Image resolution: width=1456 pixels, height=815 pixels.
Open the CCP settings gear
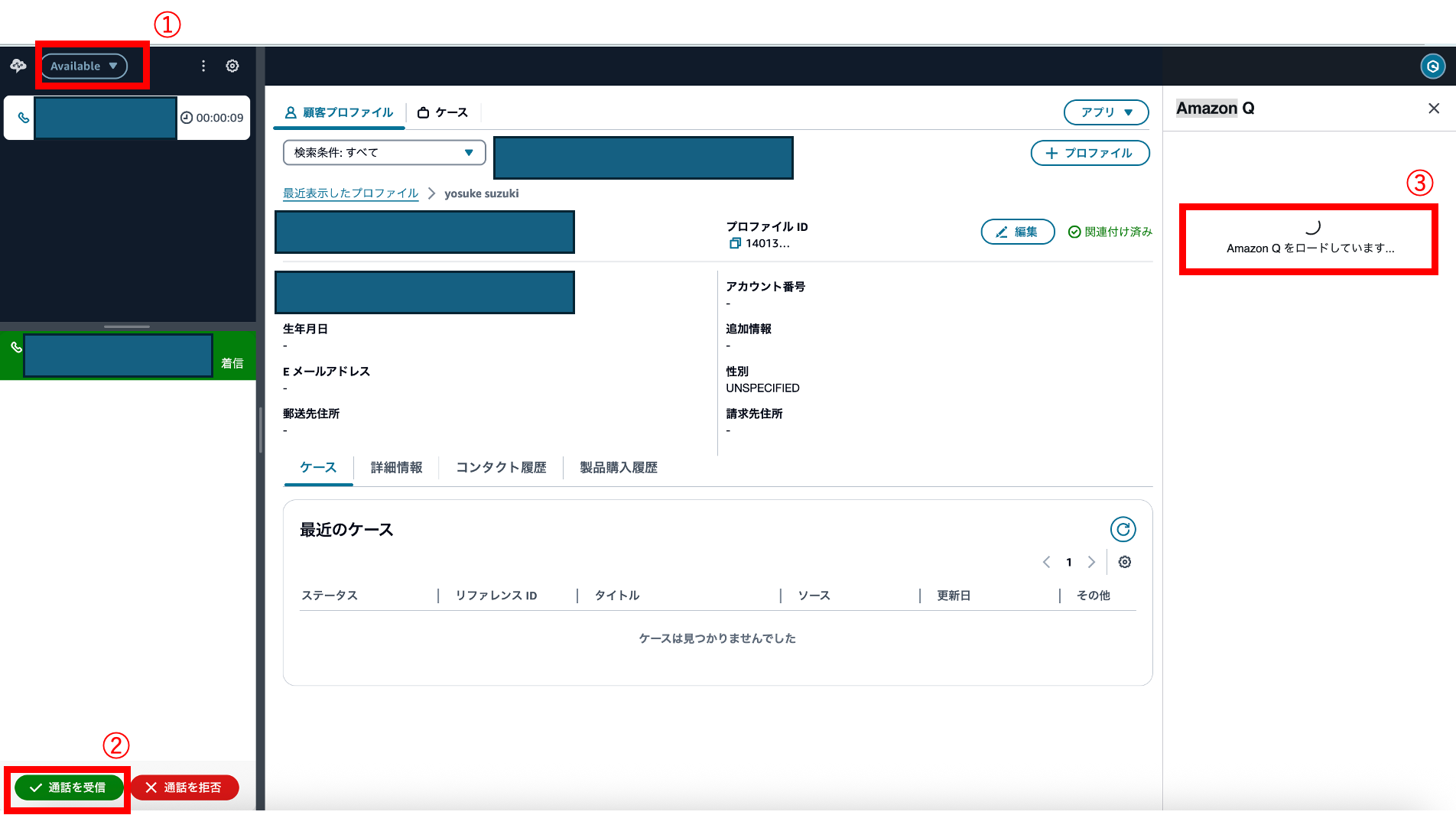[232, 66]
